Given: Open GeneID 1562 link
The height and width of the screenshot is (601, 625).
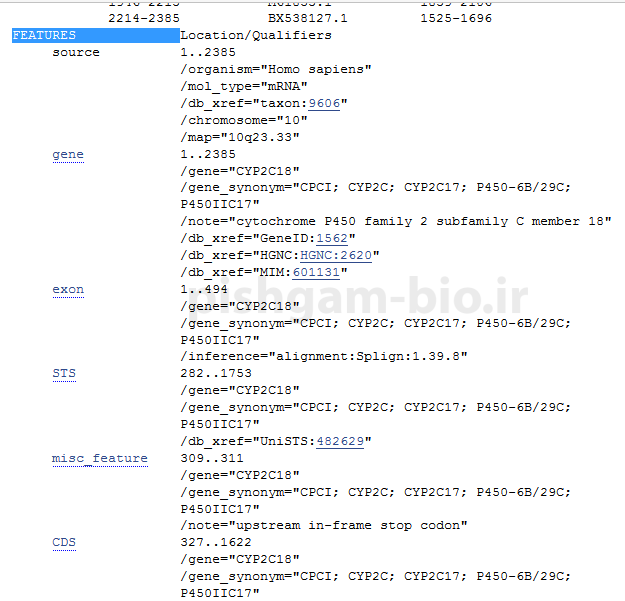Looking at the screenshot, I should click(x=332, y=238).
